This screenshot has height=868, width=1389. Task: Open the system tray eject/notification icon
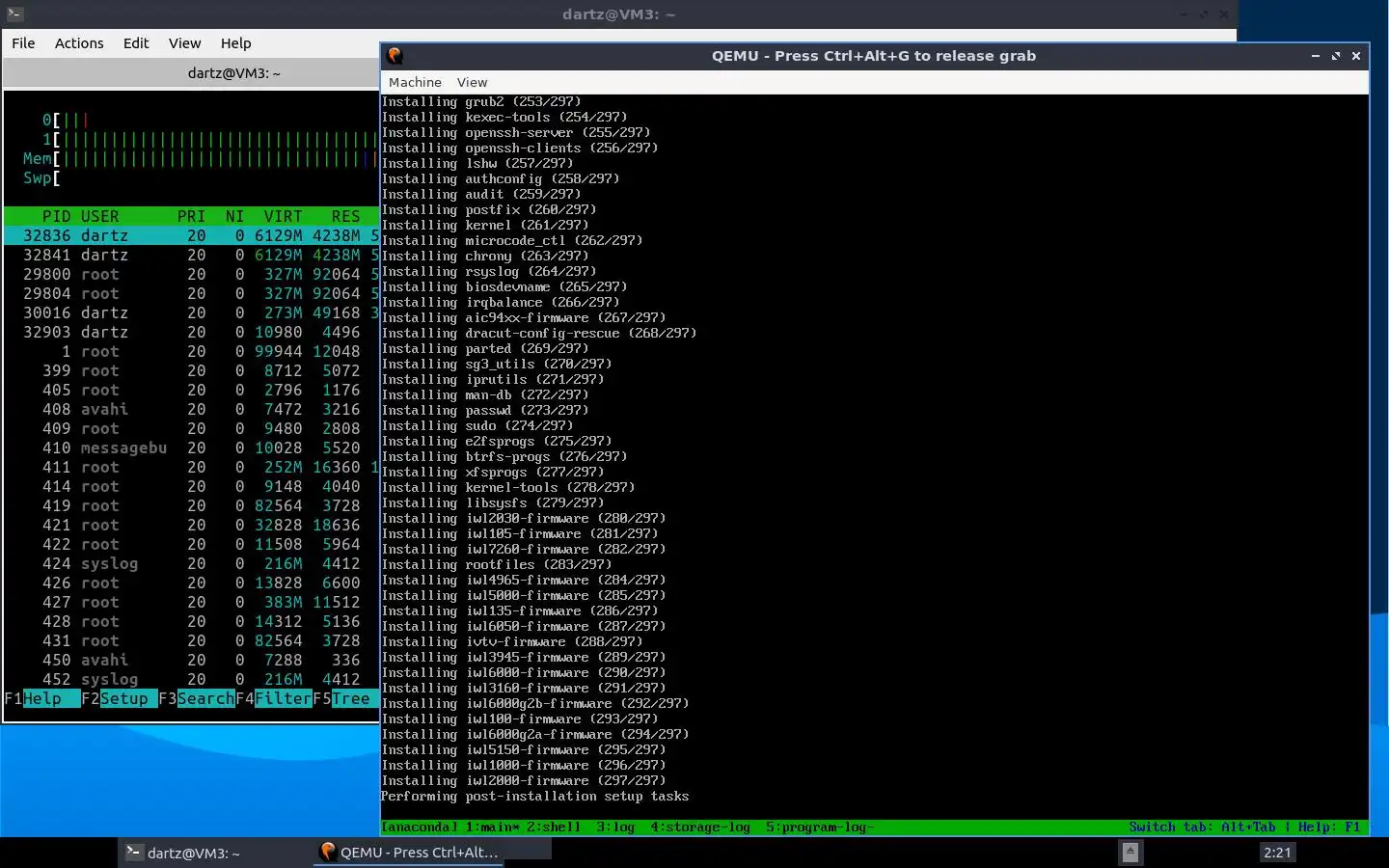click(x=1130, y=853)
